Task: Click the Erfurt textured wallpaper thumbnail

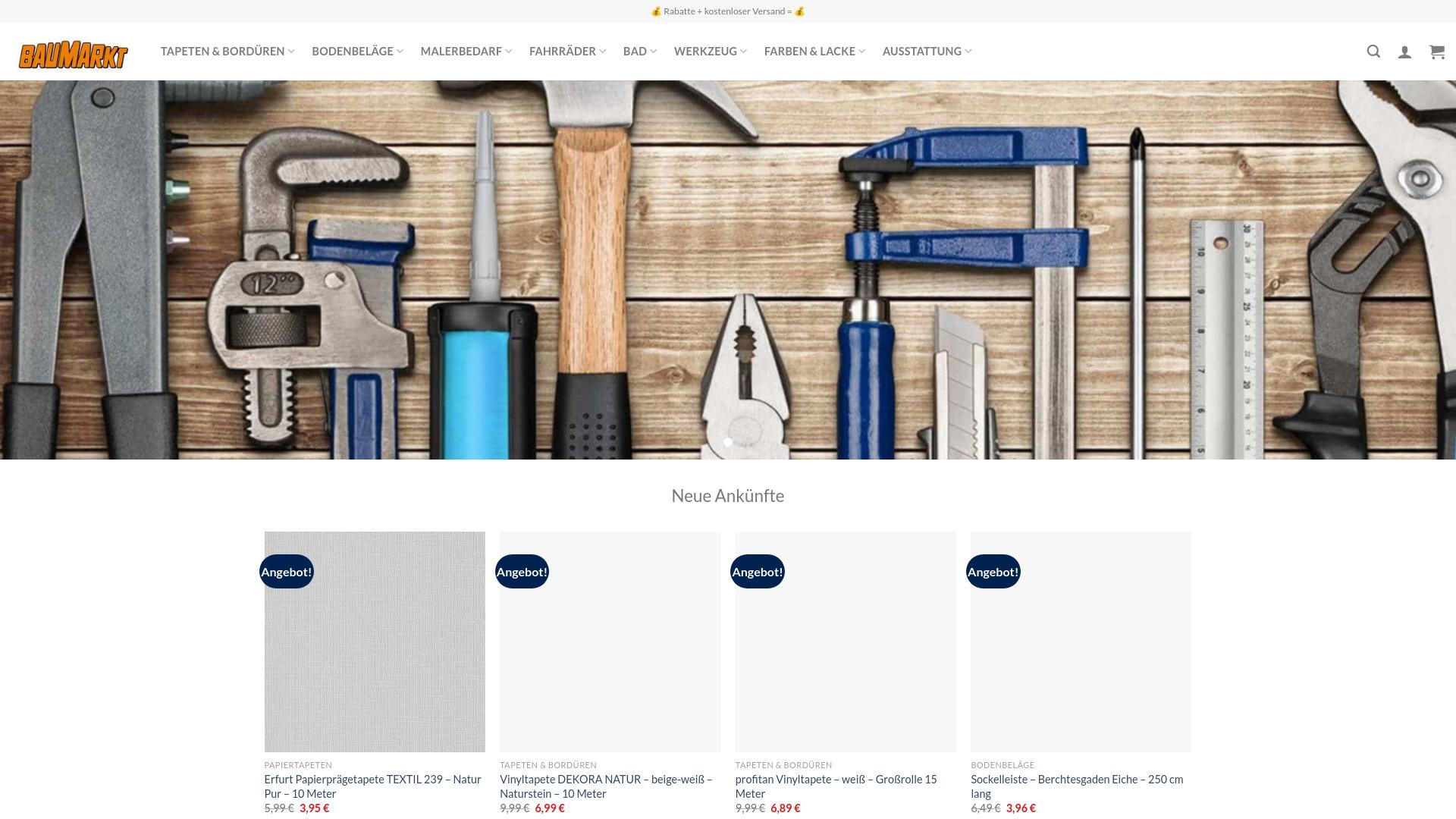Action: pyautogui.click(x=375, y=652)
